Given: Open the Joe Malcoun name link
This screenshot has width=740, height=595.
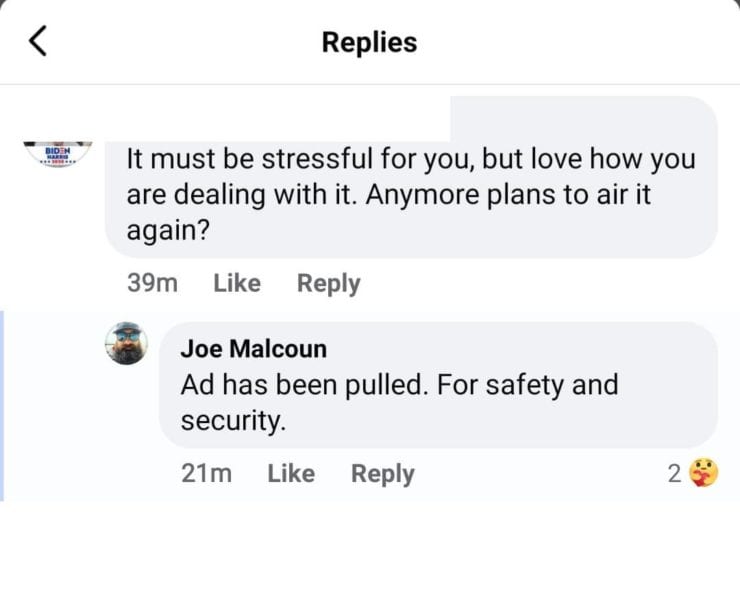Looking at the screenshot, I should tap(253, 348).
